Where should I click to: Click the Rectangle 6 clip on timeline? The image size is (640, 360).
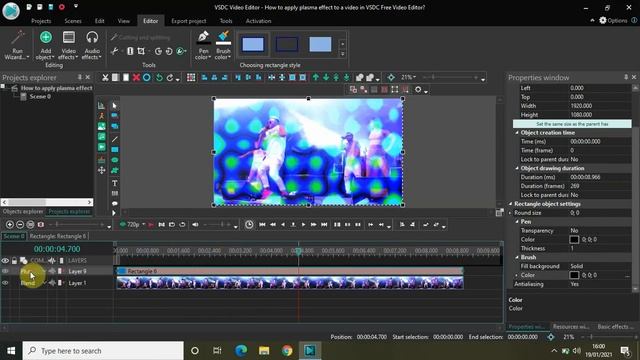[290, 271]
